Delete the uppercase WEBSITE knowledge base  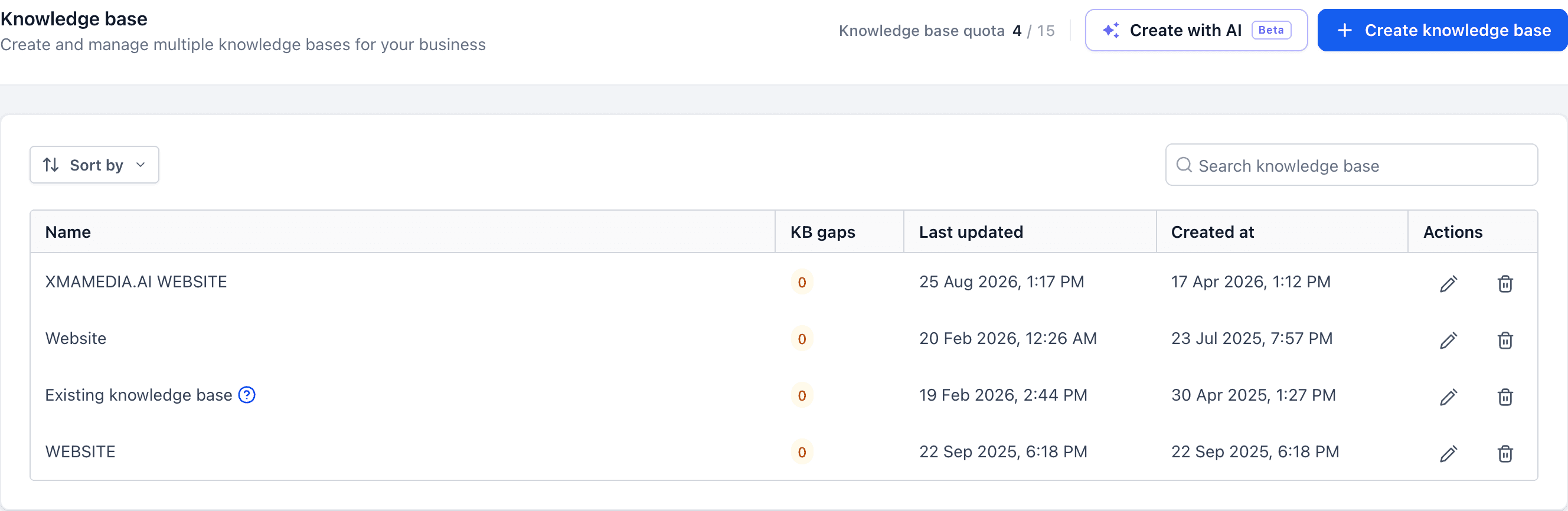point(1505,453)
